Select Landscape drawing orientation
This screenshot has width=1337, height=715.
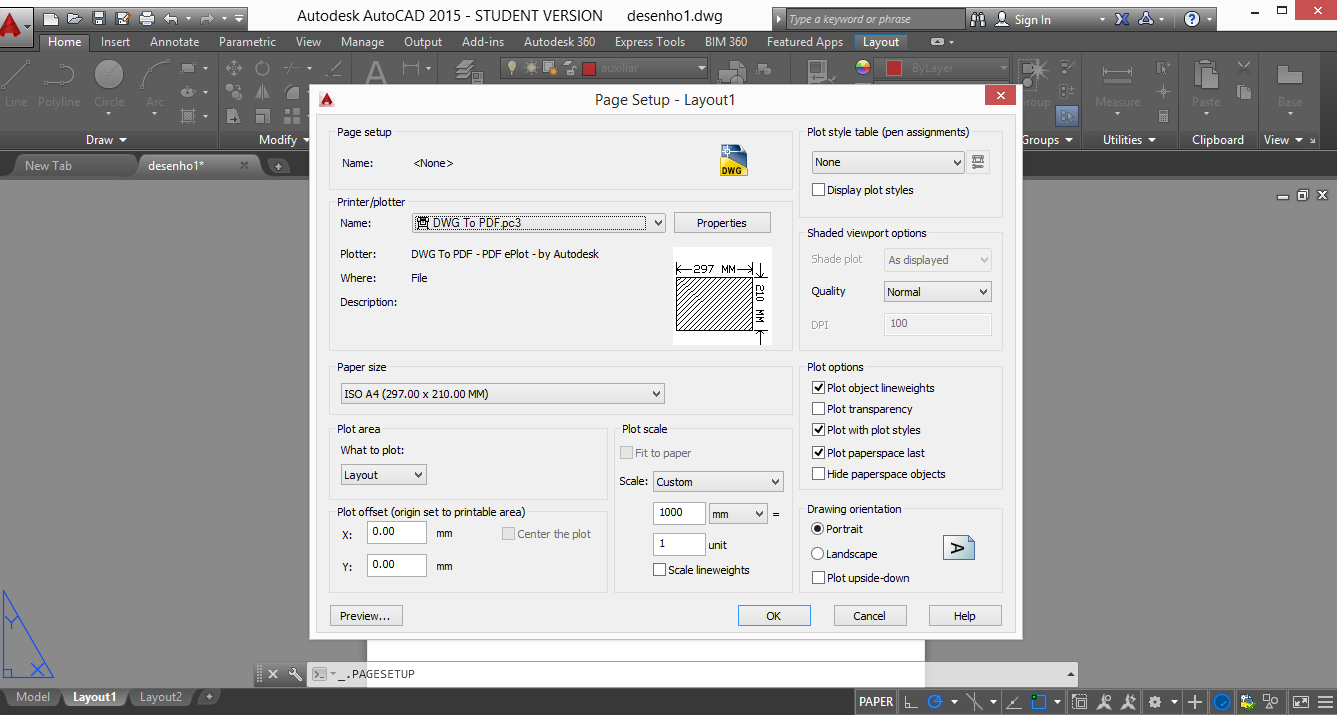[x=818, y=554]
